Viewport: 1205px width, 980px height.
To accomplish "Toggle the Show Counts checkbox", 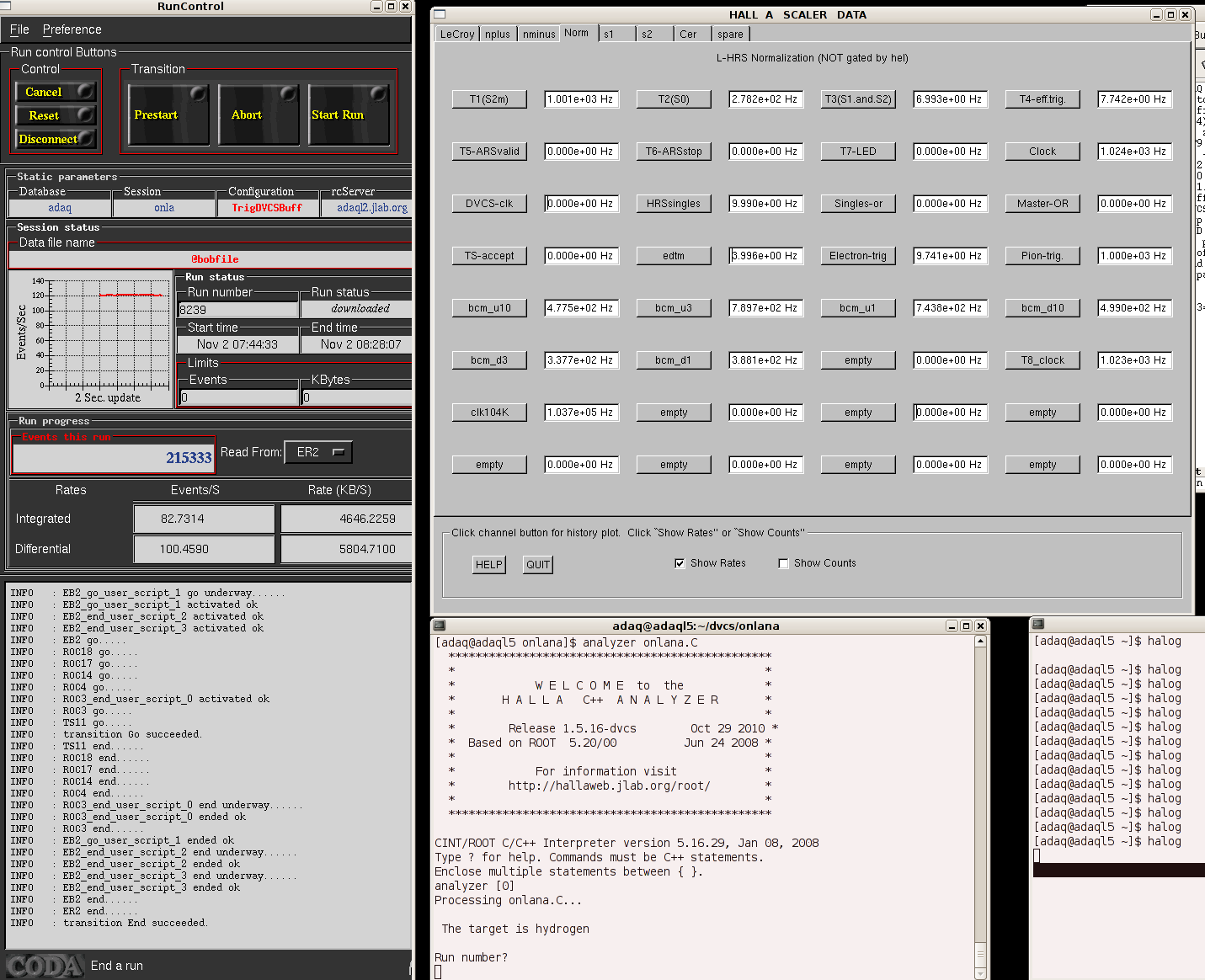I will point(783,563).
